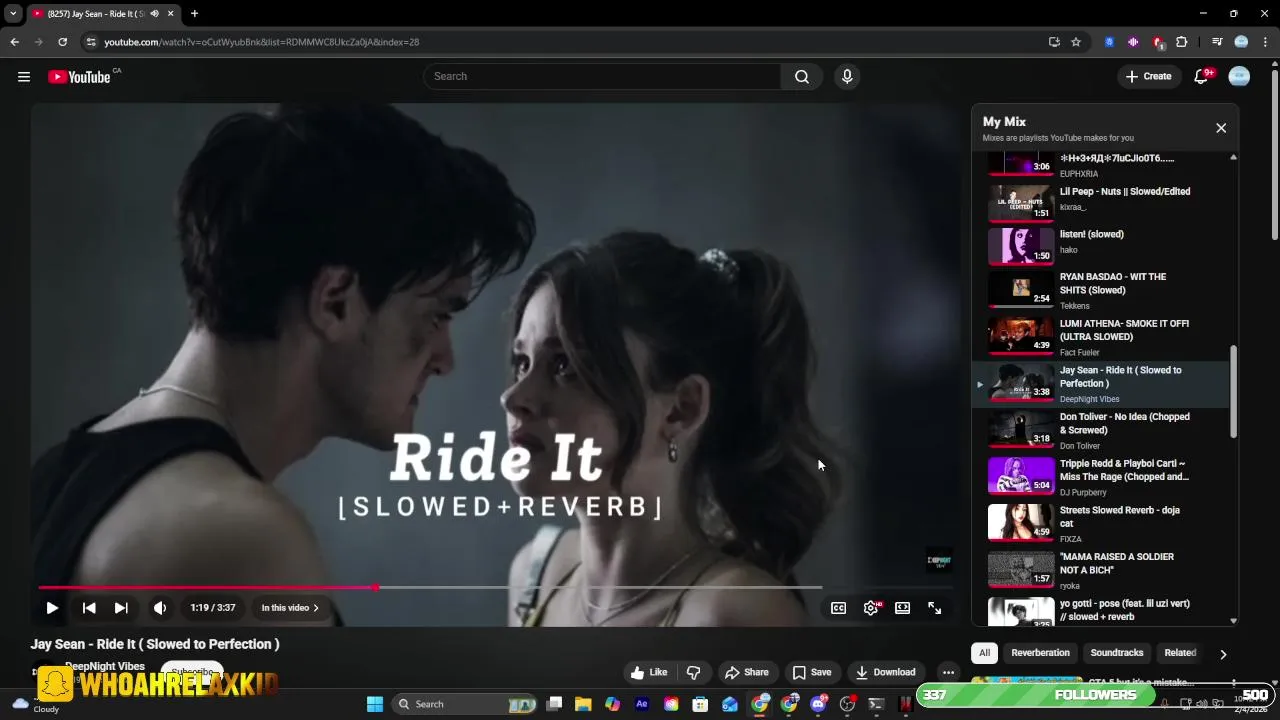Open the Chrome extensions puzzle icon
This screenshot has width=1280, height=720.
tap(1182, 42)
